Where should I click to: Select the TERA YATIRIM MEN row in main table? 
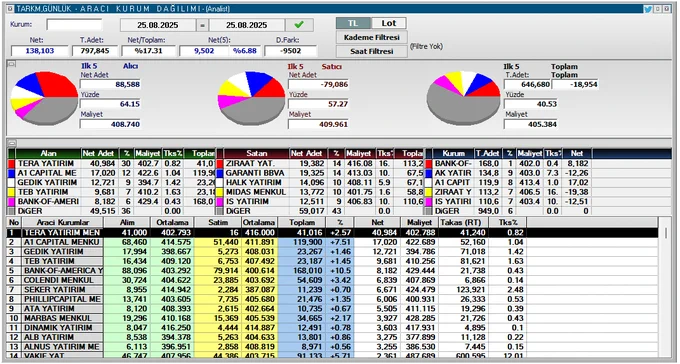point(332,233)
